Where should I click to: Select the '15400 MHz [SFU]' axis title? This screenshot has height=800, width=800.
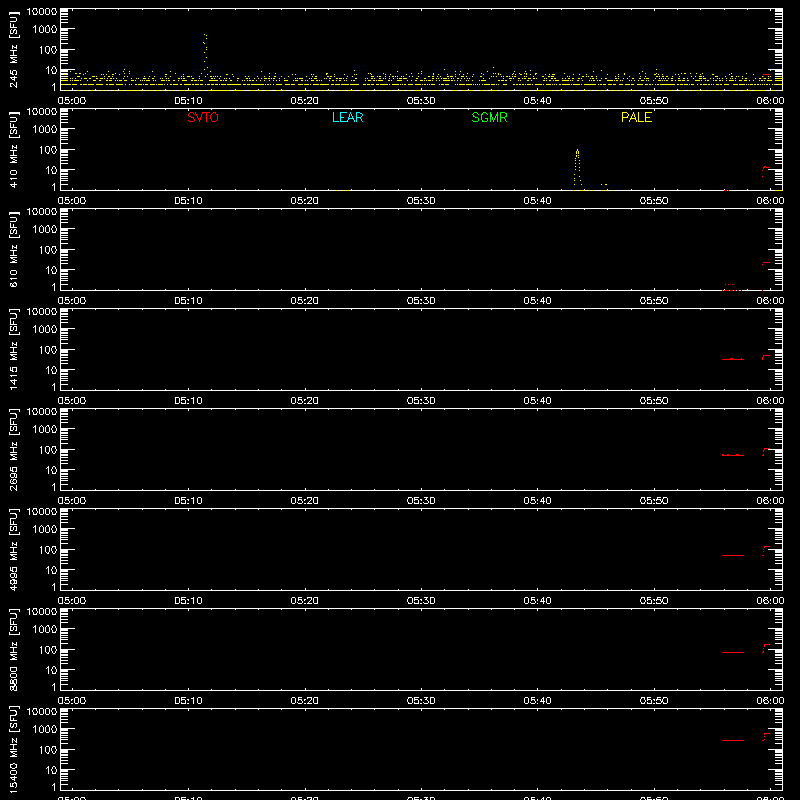(x=13, y=749)
